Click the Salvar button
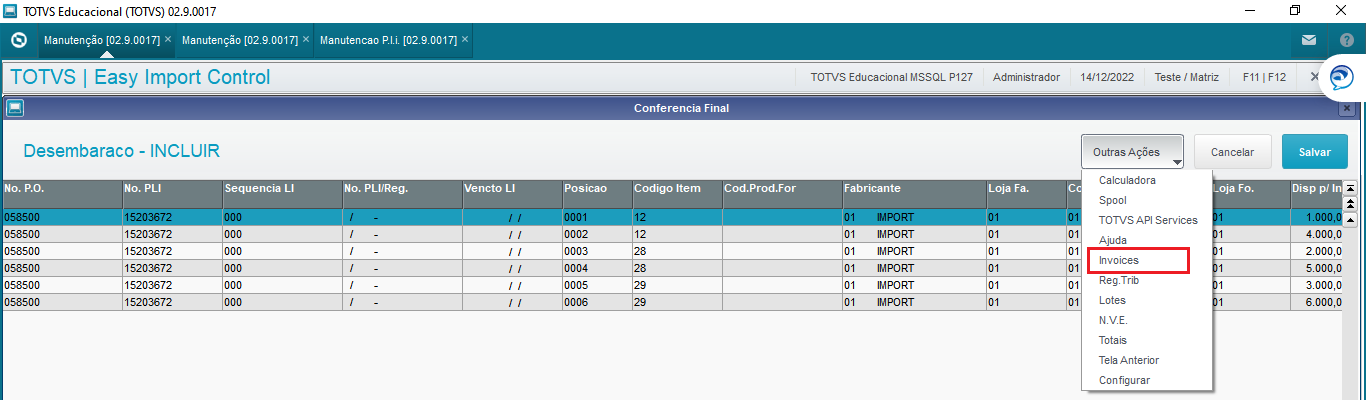Viewport: 1372px width, 400px height. tap(1314, 152)
